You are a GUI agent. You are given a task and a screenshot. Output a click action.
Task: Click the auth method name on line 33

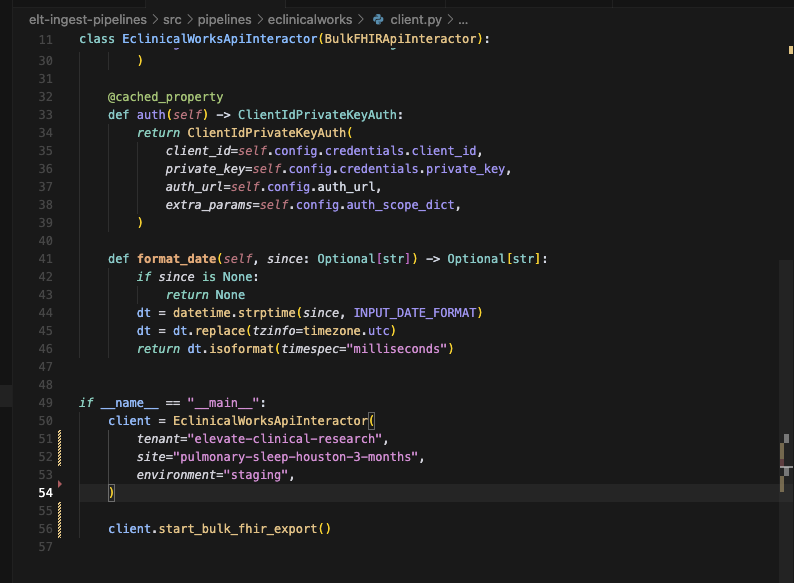pos(151,115)
